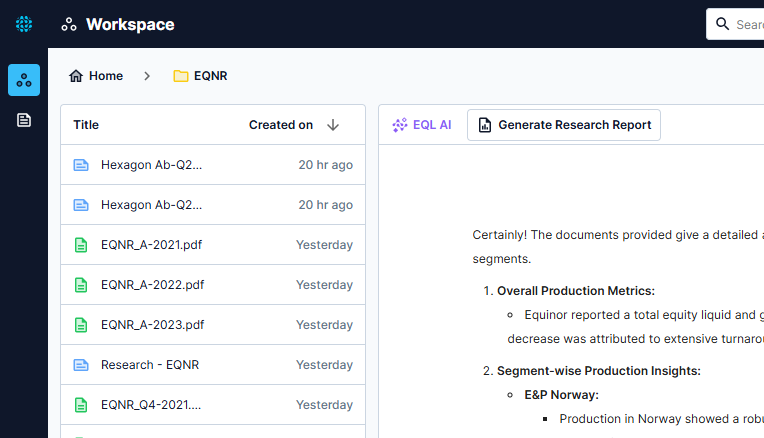This screenshot has width=764, height=438.
Task: Click the app logo in the top-left corner
Action: click(24, 24)
